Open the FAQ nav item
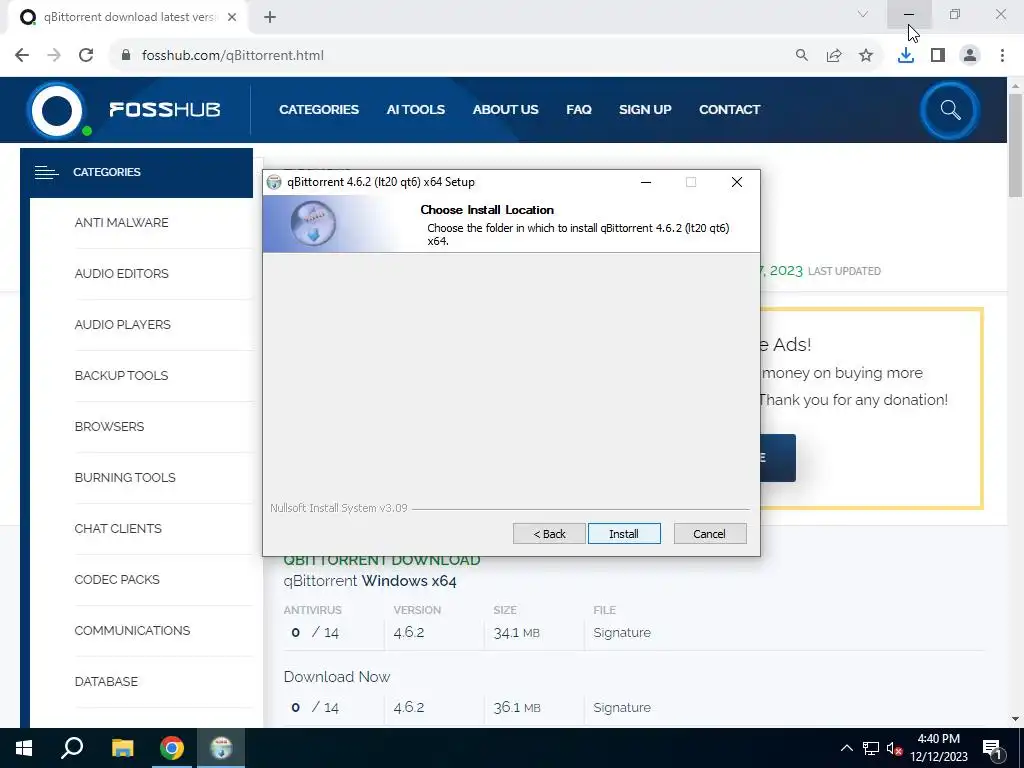The width and height of the screenshot is (1024, 768). coord(579,110)
